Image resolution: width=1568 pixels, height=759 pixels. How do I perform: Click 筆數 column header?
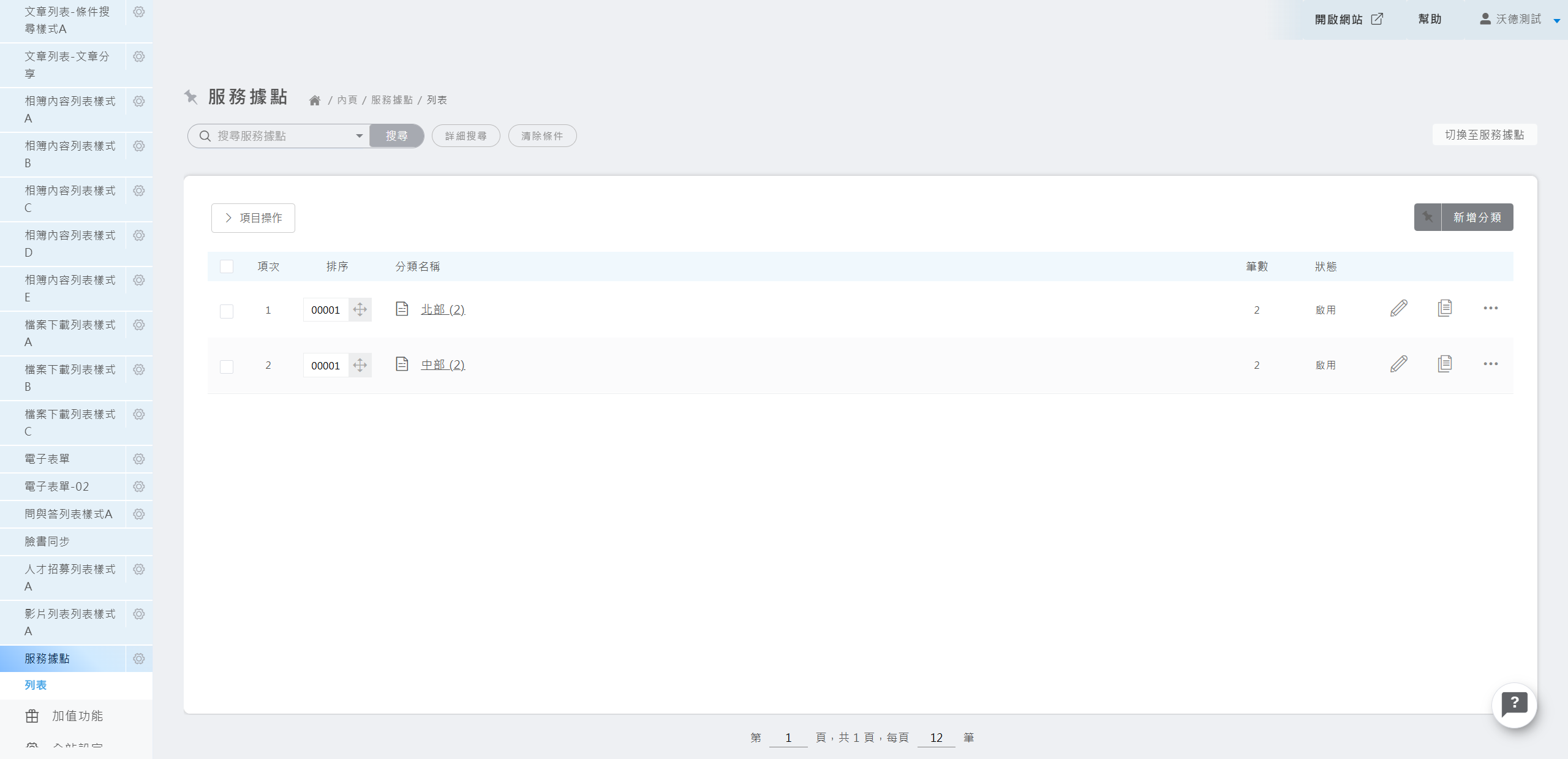click(1257, 266)
